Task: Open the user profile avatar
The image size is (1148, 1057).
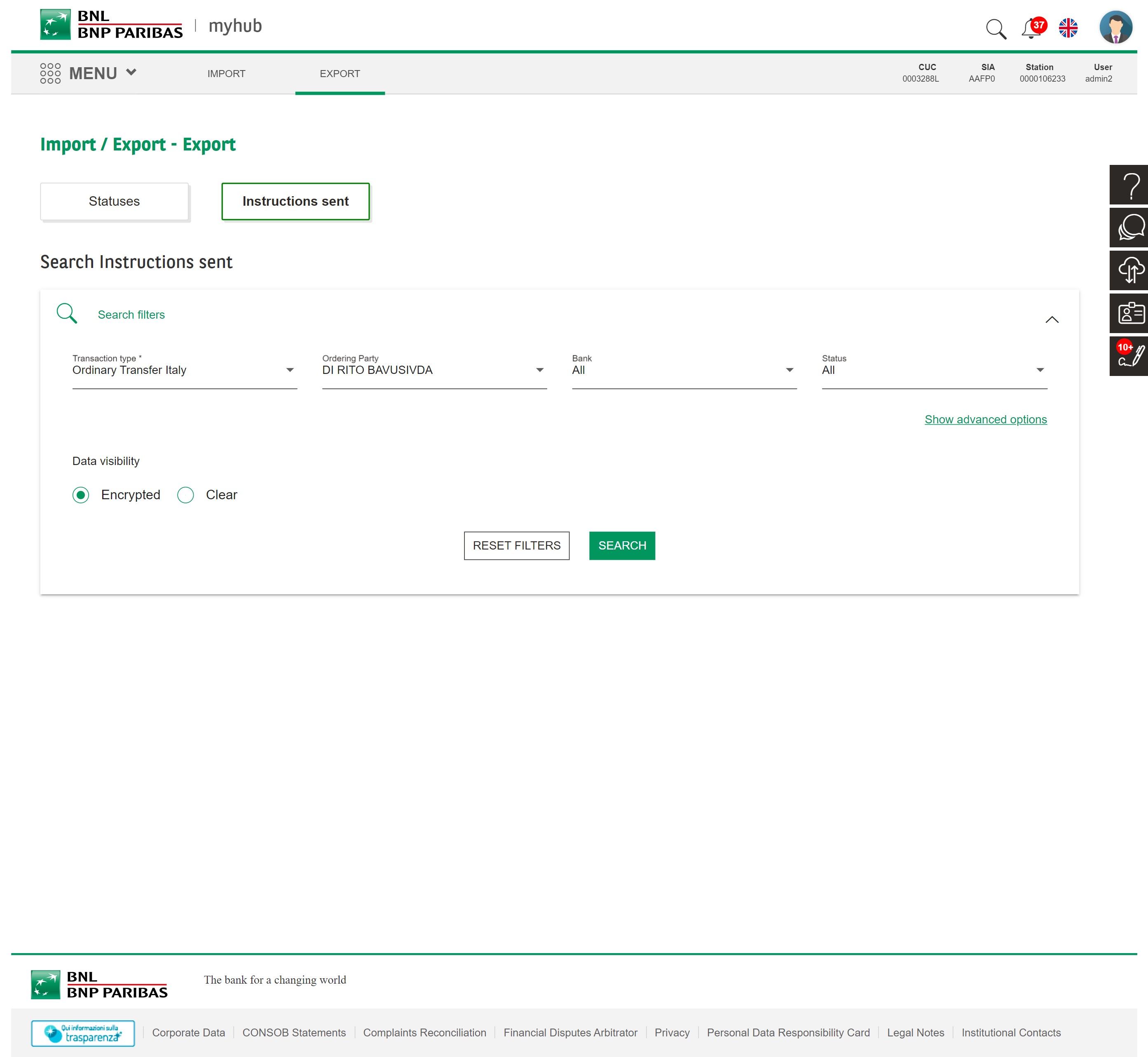Action: [x=1115, y=28]
